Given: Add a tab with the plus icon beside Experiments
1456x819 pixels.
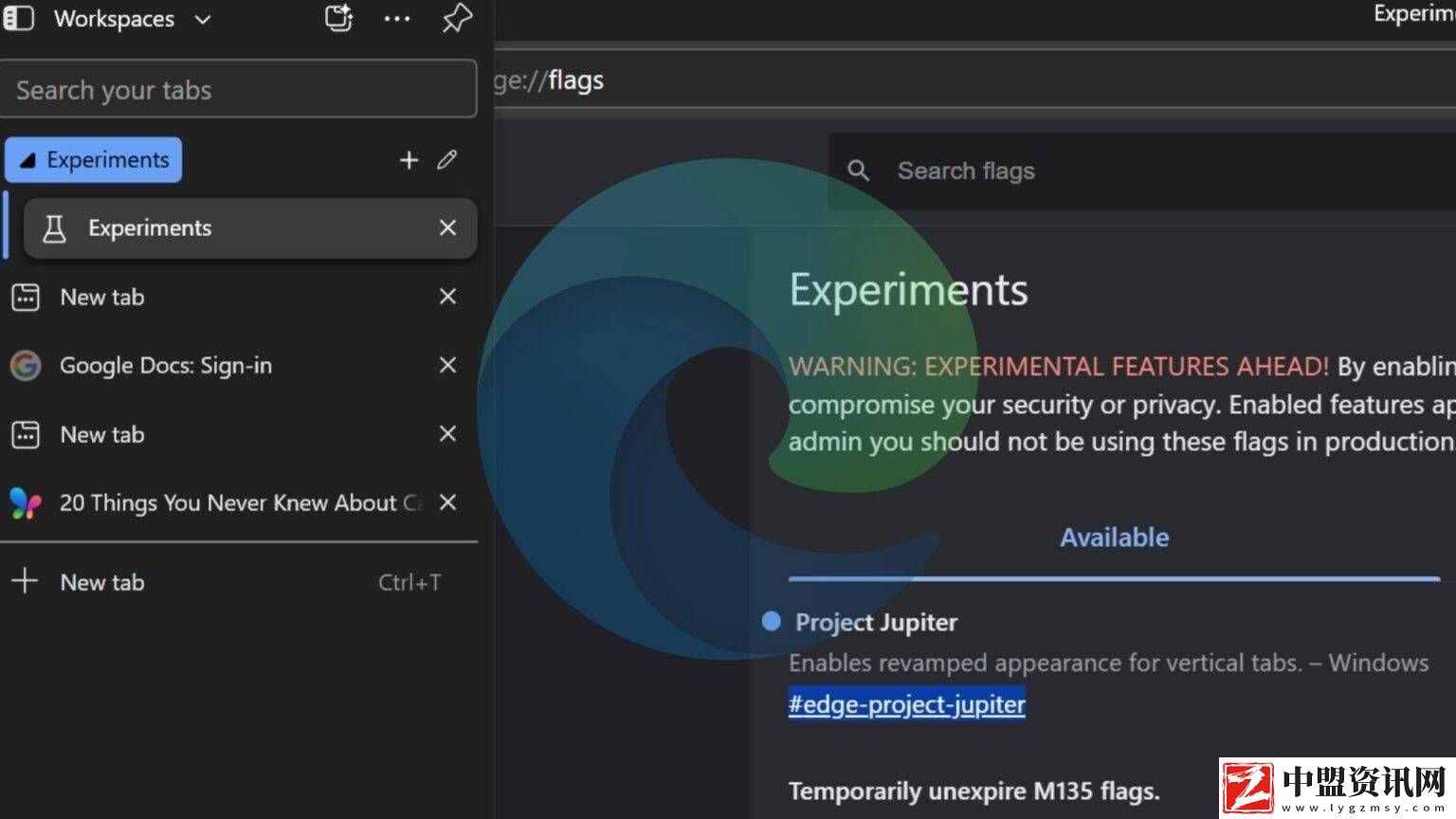Looking at the screenshot, I should pos(409,160).
